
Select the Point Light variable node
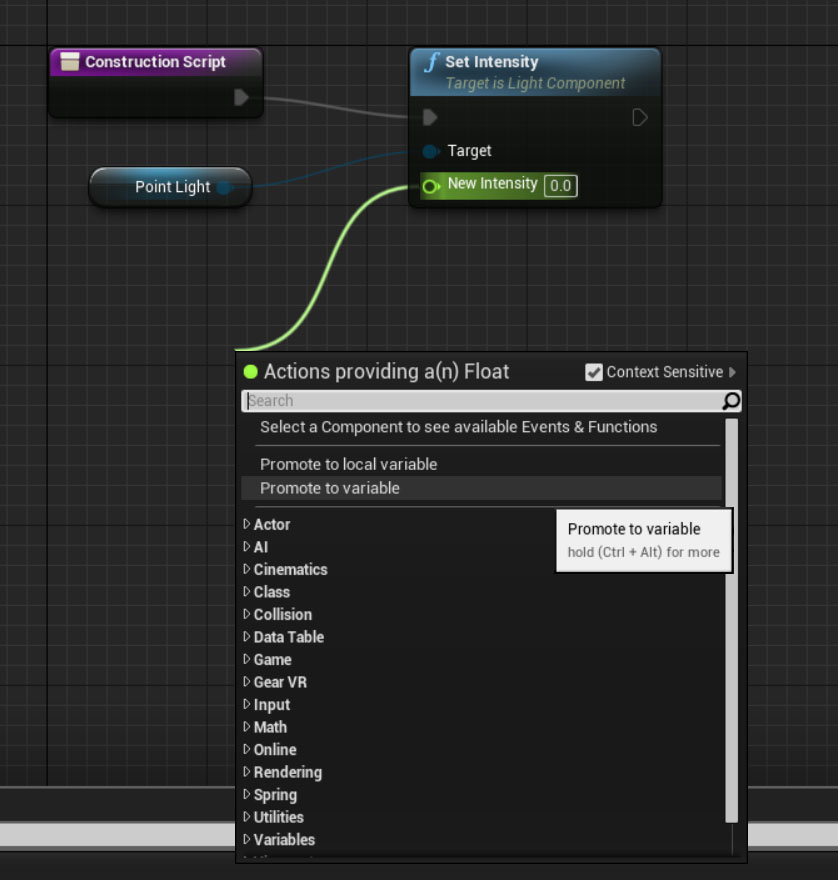(170, 187)
